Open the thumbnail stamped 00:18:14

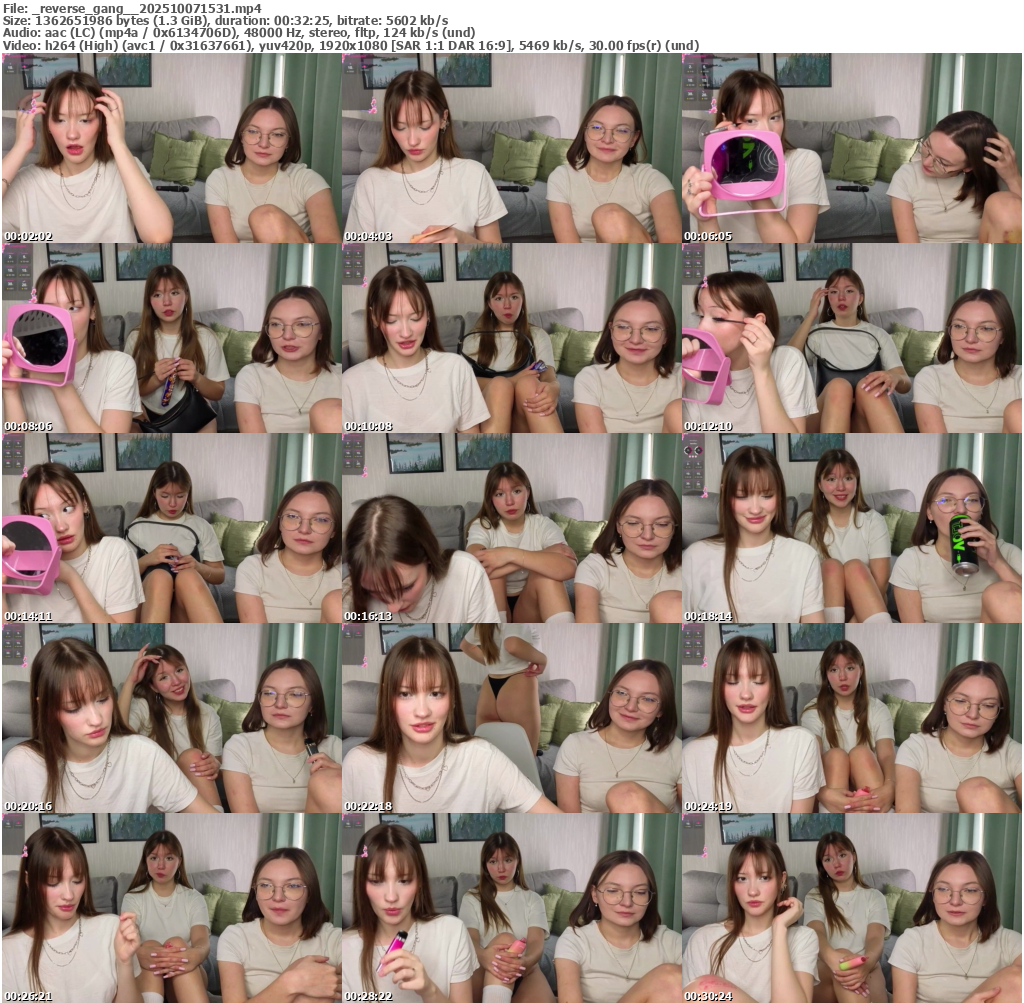click(852, 528)
